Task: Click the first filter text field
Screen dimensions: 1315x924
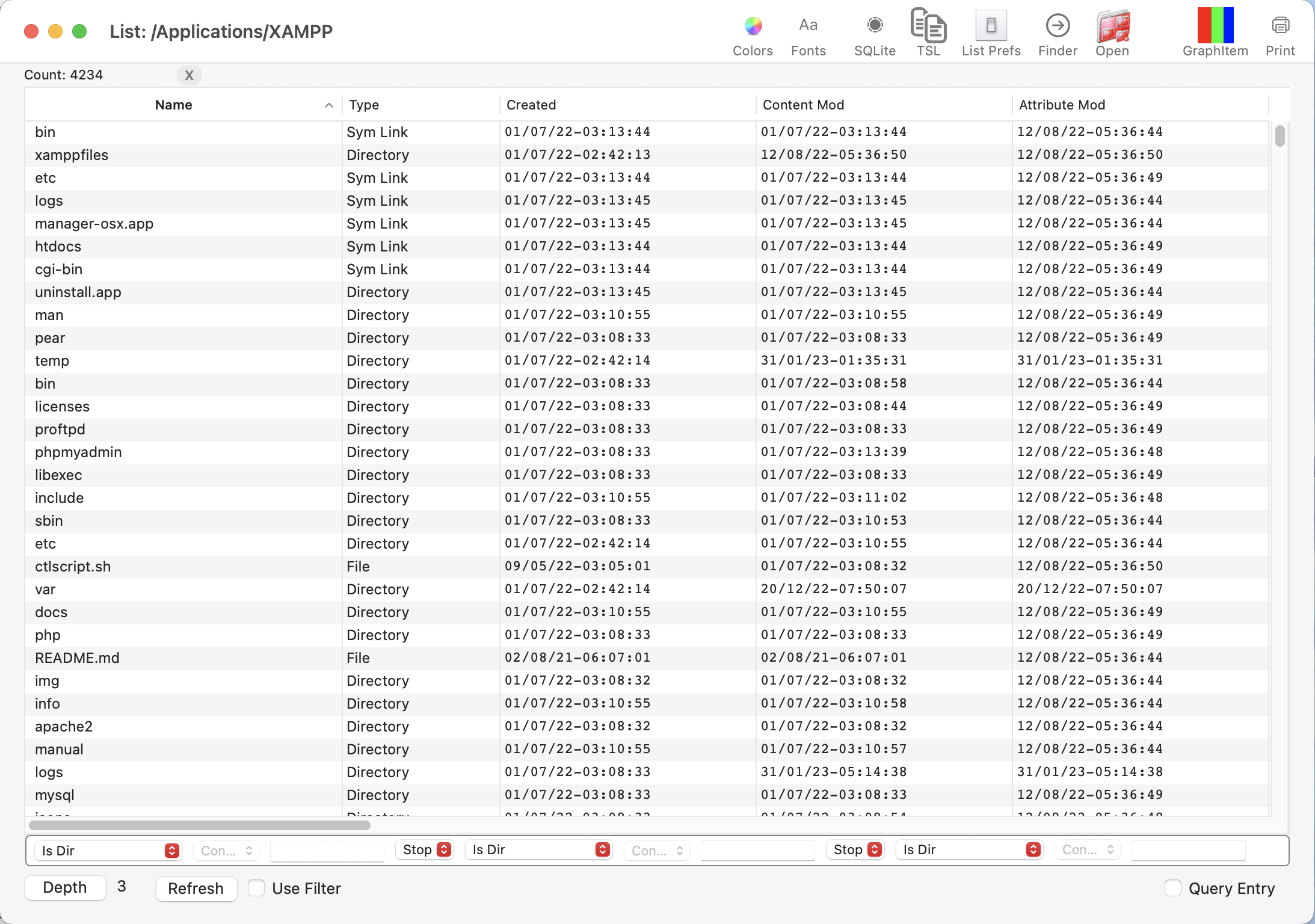Action: pos(327,851)
